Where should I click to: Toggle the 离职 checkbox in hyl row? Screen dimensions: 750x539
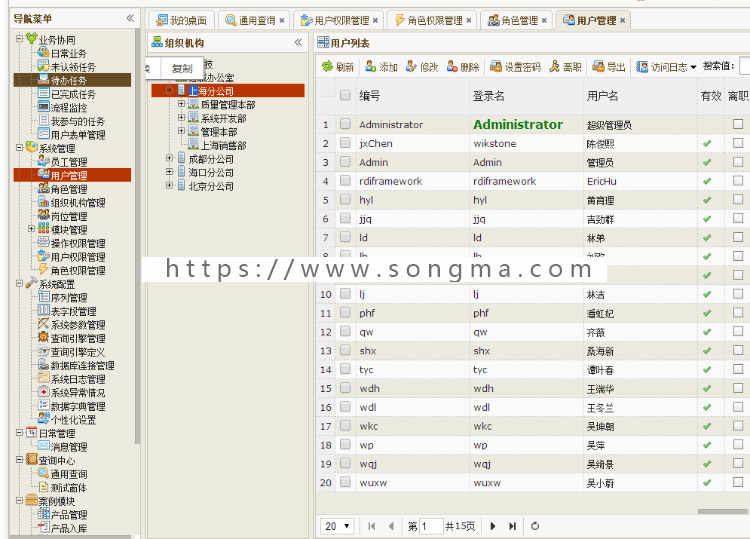pos(738,199)
